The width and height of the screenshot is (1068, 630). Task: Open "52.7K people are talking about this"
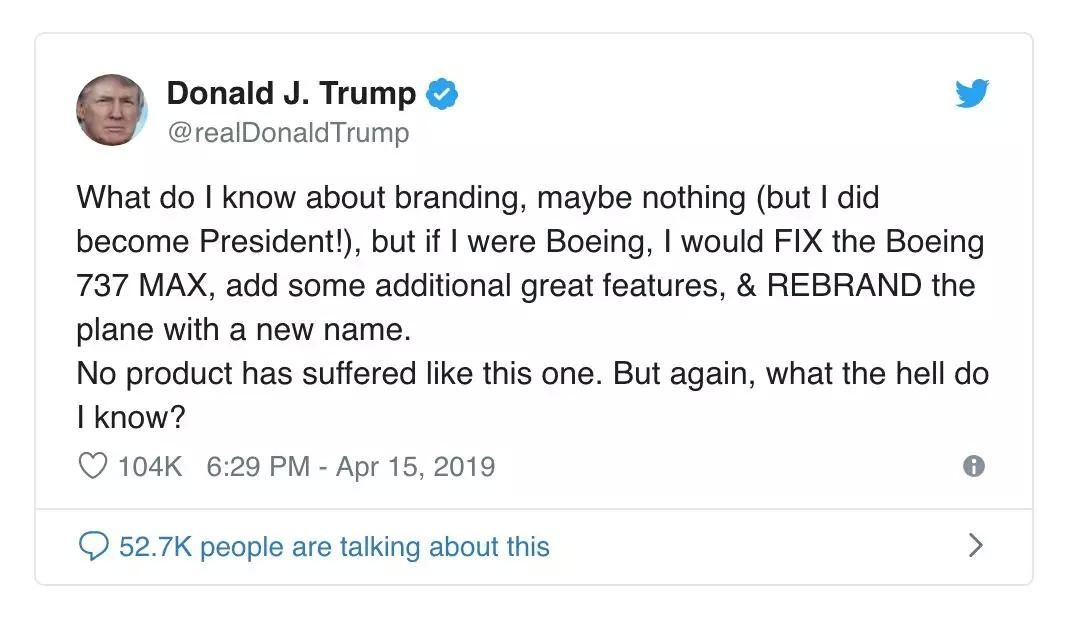point(334,546)
